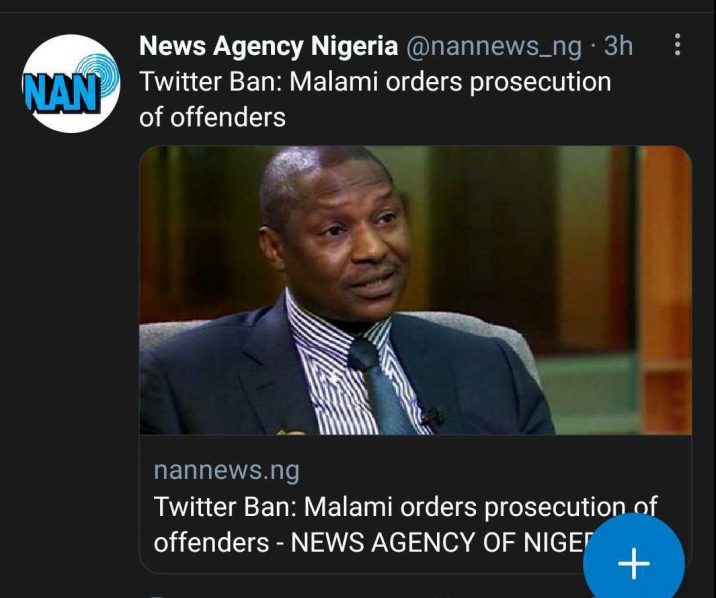The height and width of the screenshot is (598, 716).
Task: Click the white plus icon
Action: pos(633,564)
